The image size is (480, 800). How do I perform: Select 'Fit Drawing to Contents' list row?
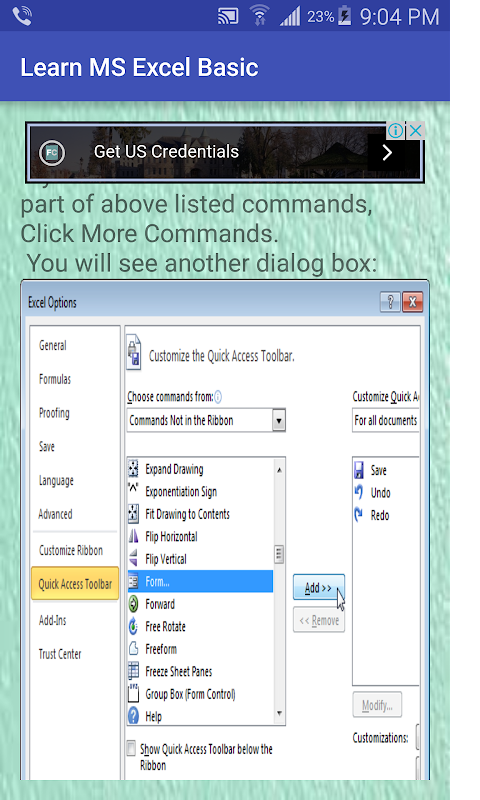(x=200, y=514)
